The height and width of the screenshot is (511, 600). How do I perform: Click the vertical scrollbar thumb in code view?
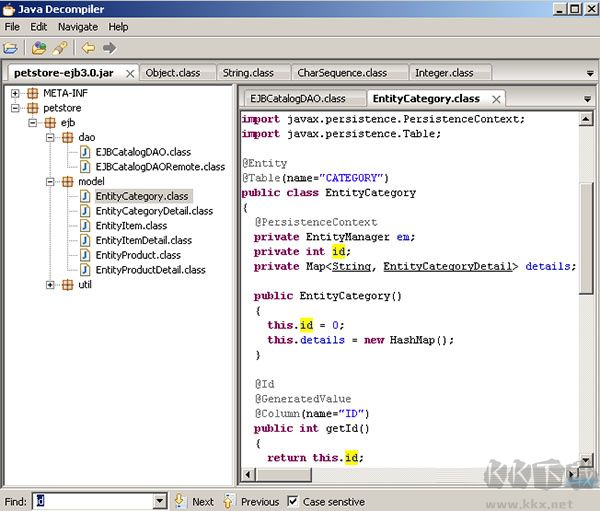586,238
